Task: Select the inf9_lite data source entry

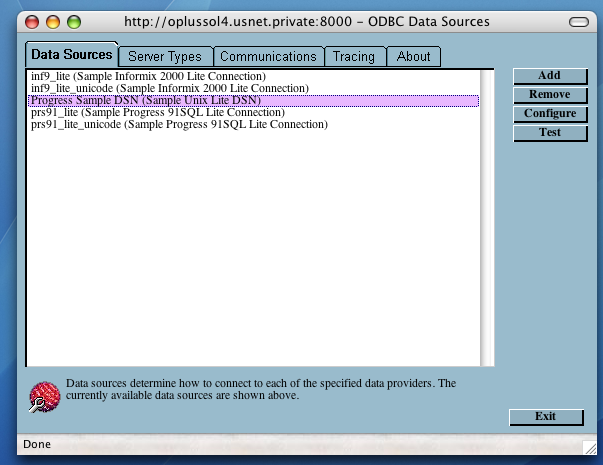Action: [148, 77]
